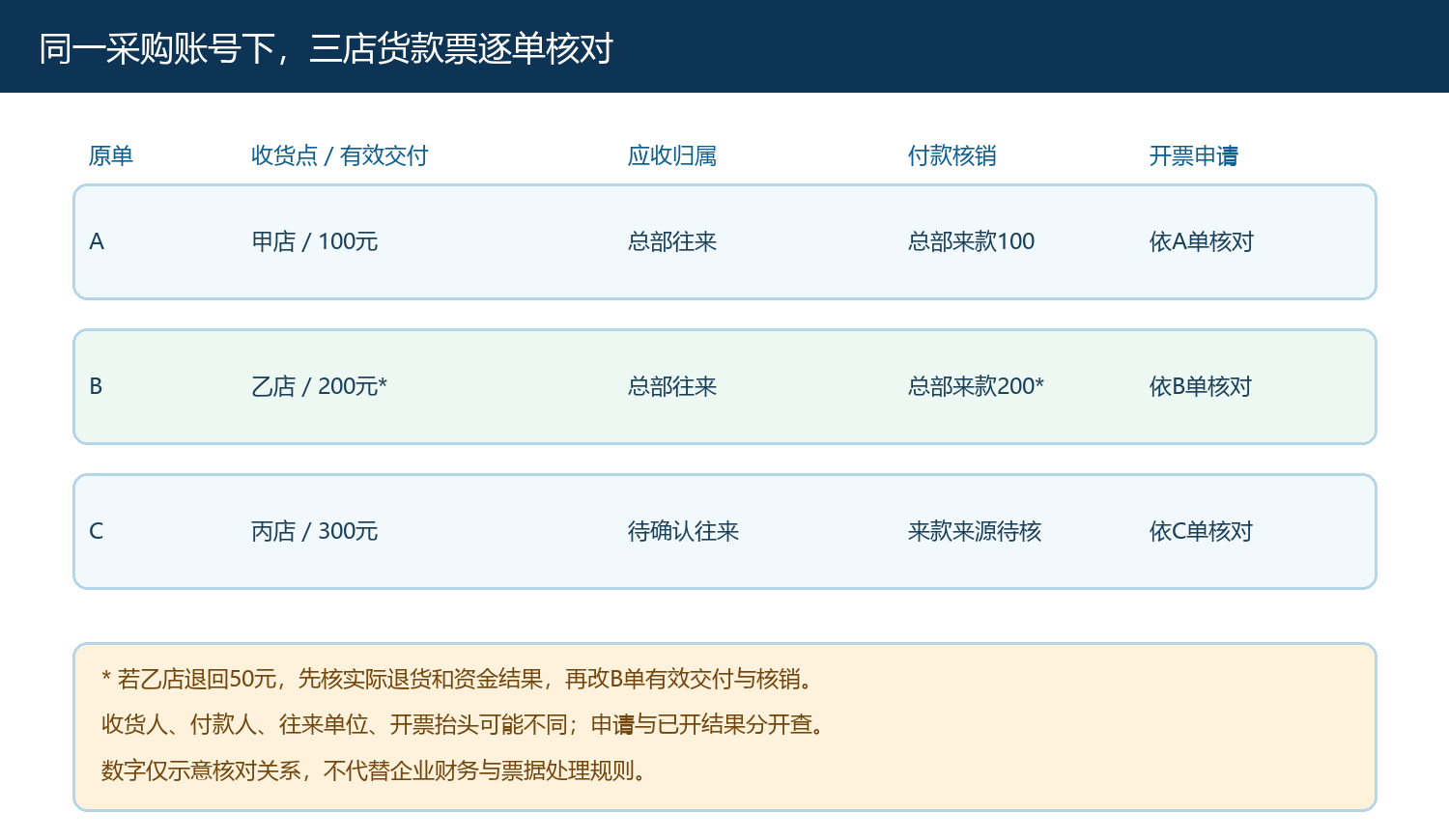Click order A row label
Screen dimensions: 1449x840
pos(97,241)
